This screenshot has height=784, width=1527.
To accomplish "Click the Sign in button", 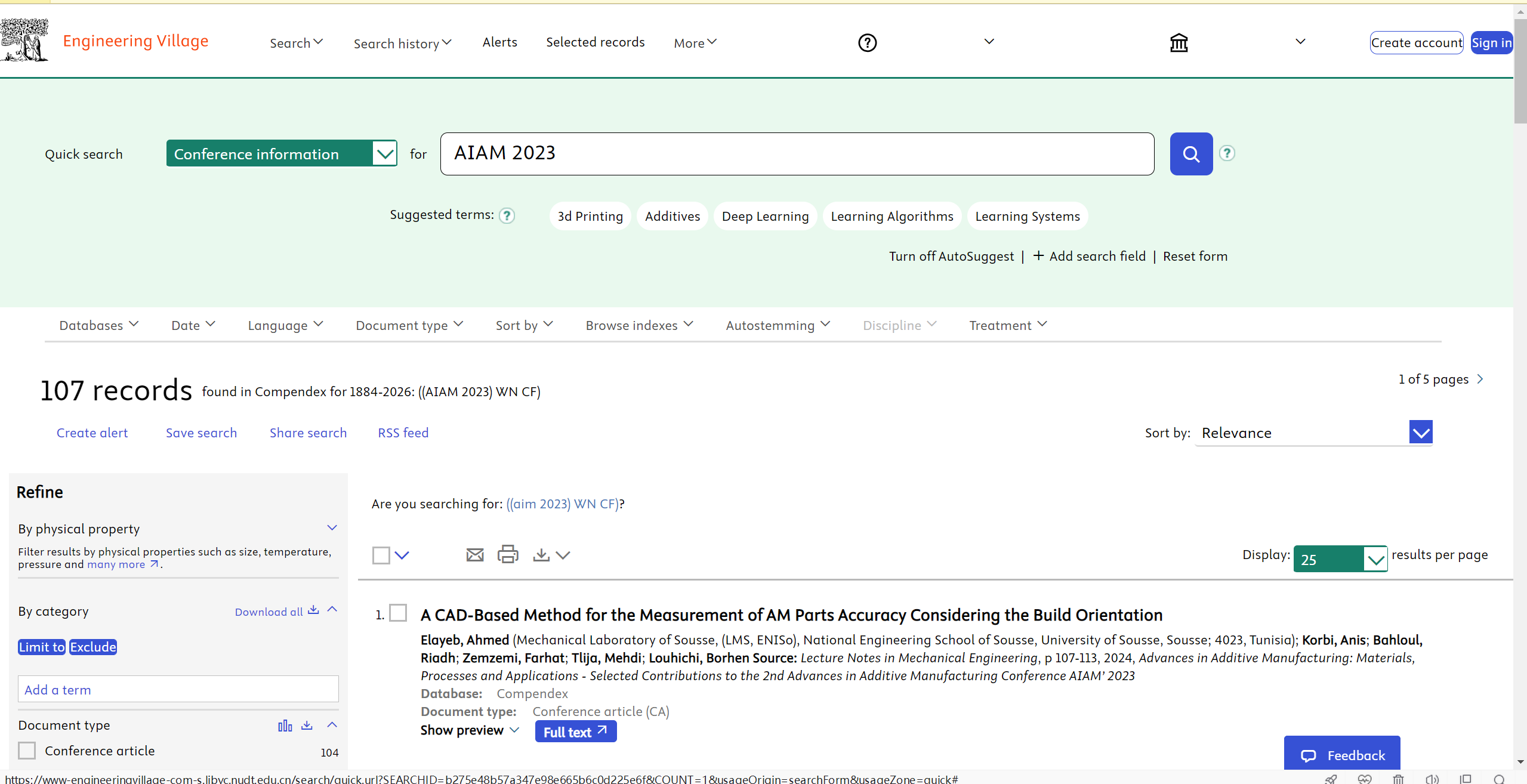I will point(1492,42).
